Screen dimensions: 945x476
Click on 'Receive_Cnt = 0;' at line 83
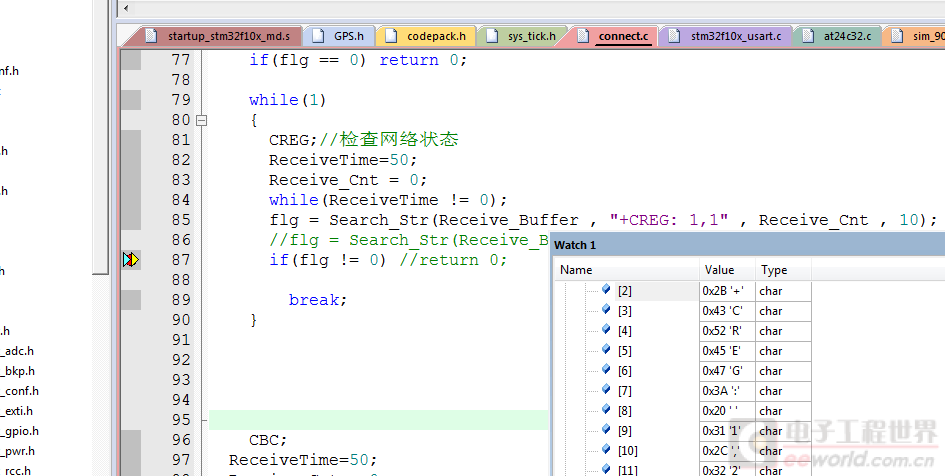pos(348,180)
